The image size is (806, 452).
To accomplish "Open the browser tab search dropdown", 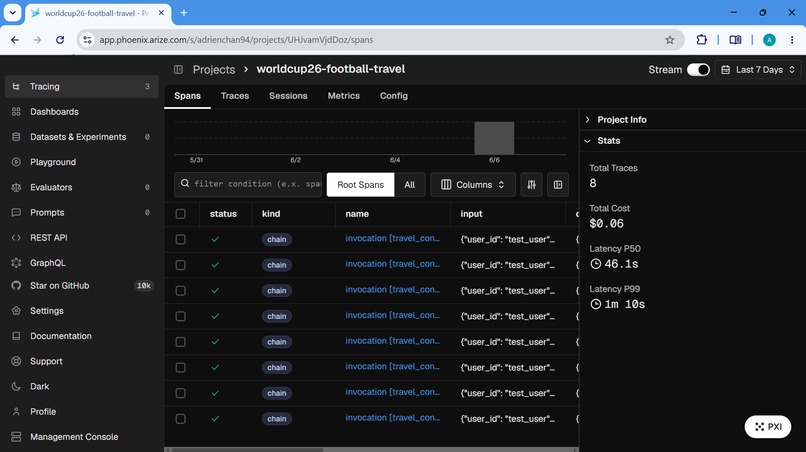I will [x=12, y=13].
